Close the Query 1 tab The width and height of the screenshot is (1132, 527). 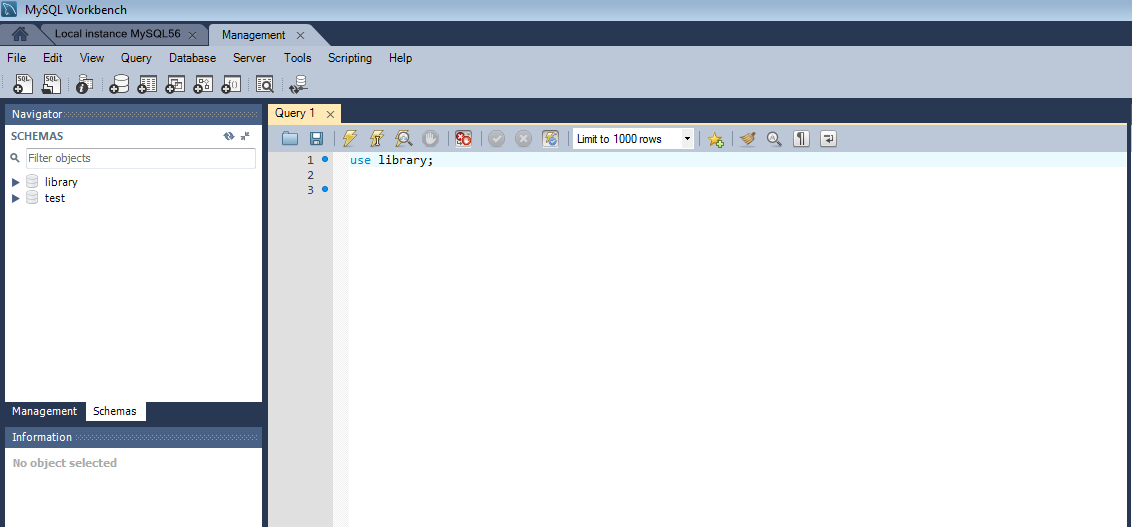pyautogui.click(x=330, y=114)
